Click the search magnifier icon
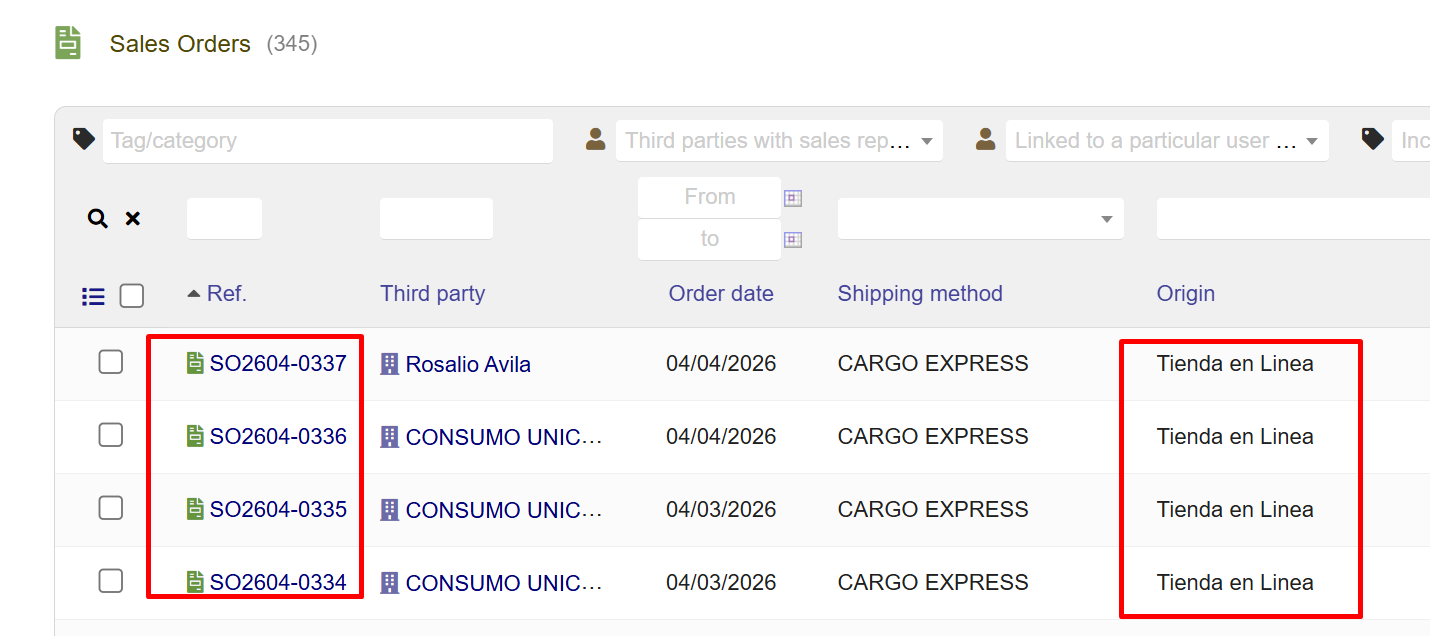Viewport: 1430px width, 636px height. point(97,219)
